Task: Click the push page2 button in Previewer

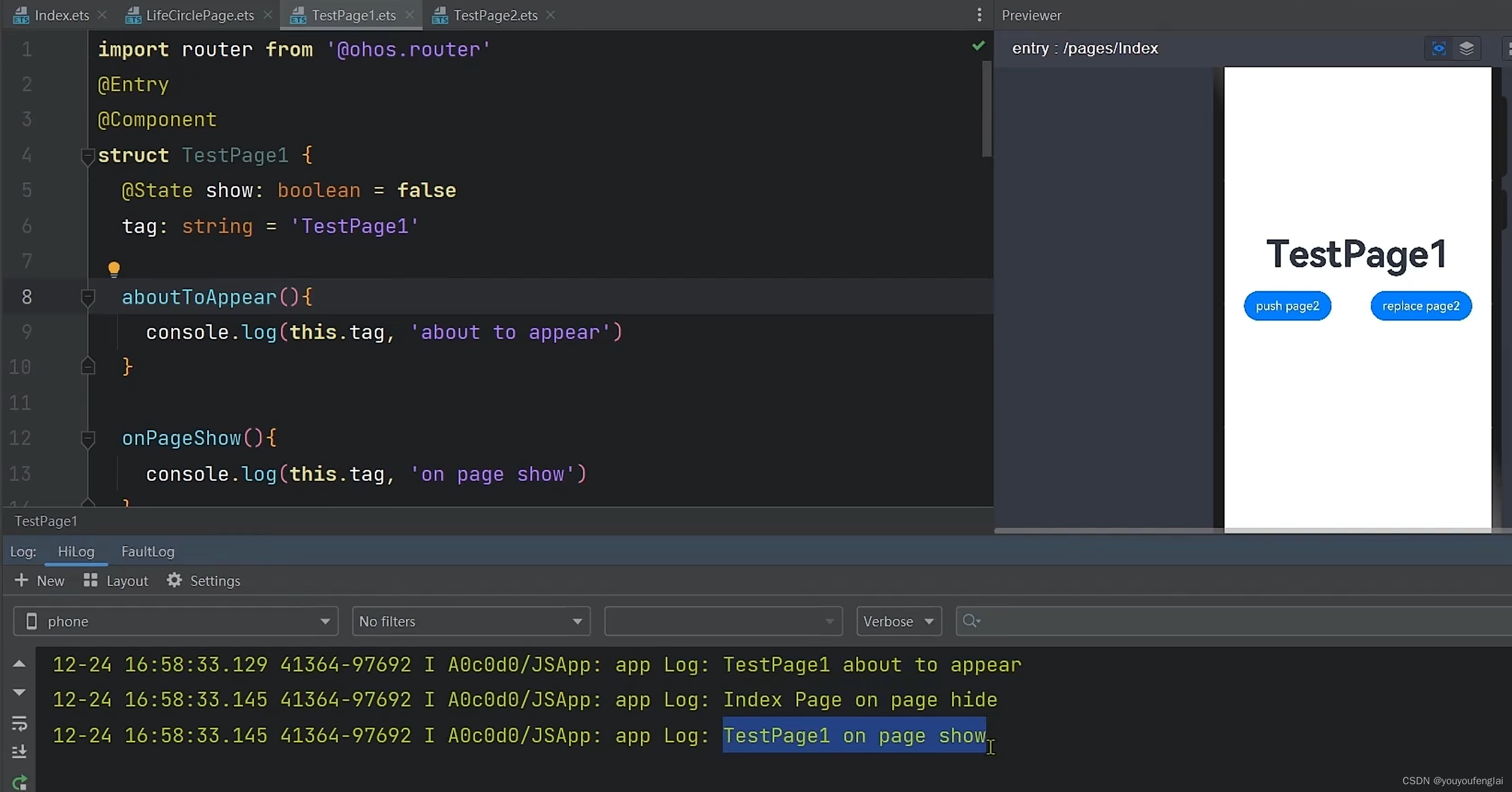Action: (1287, 306)
